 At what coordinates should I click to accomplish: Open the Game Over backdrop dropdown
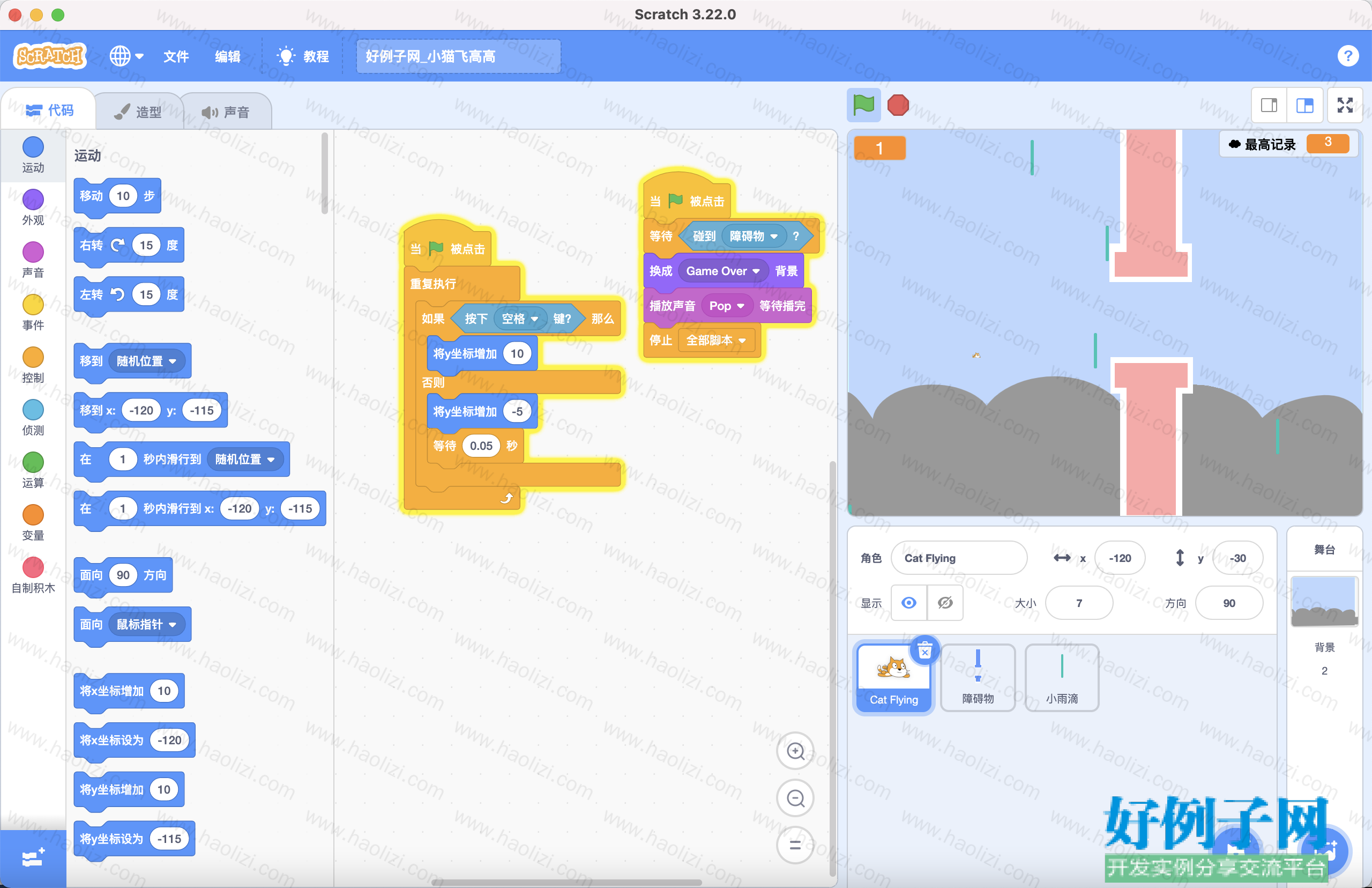click(723, 271)
